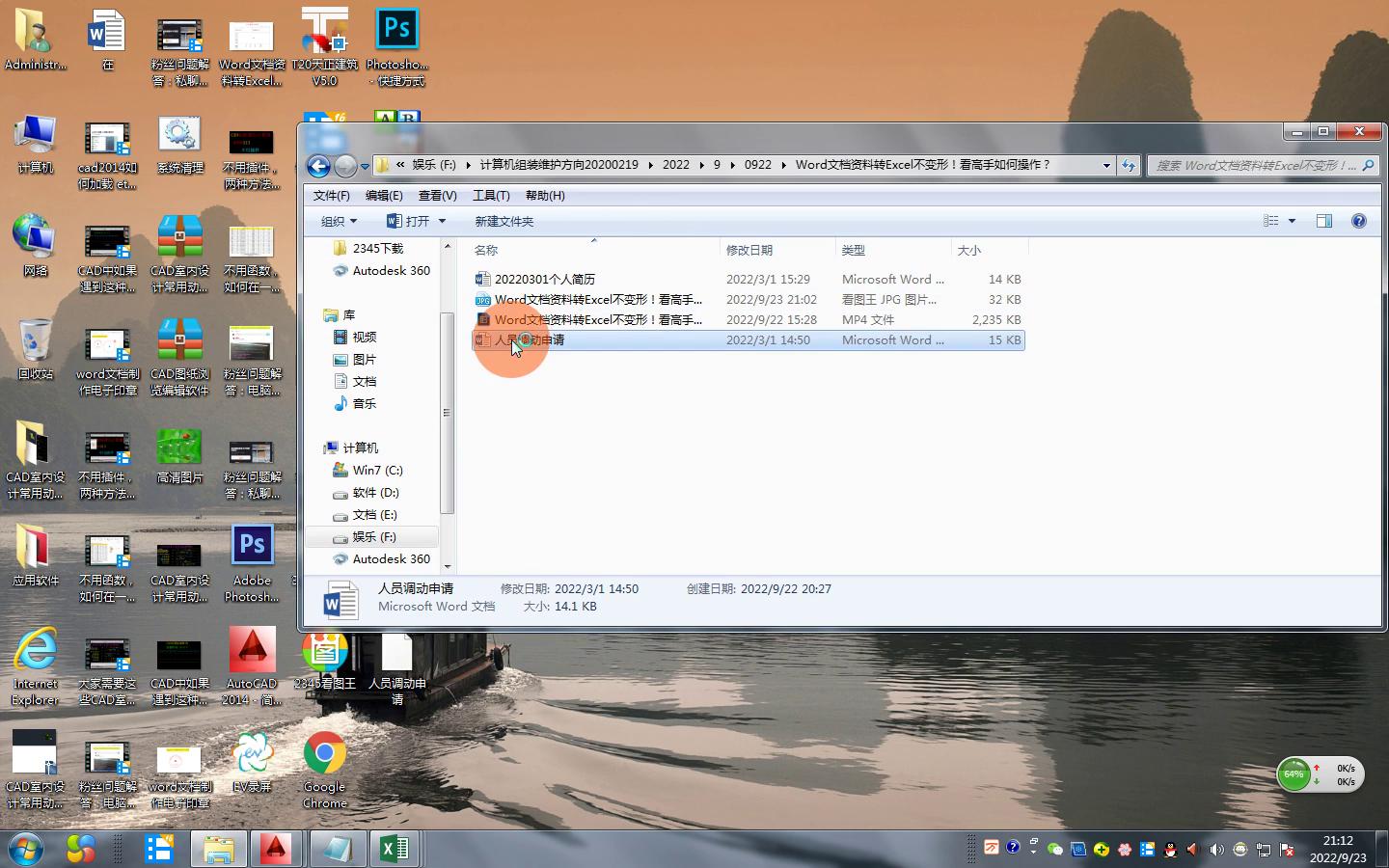Screen dimensions: 1389x868
Task: Open the 工具(T) menu
Action: pyautogui.click(x=491, y=195)
